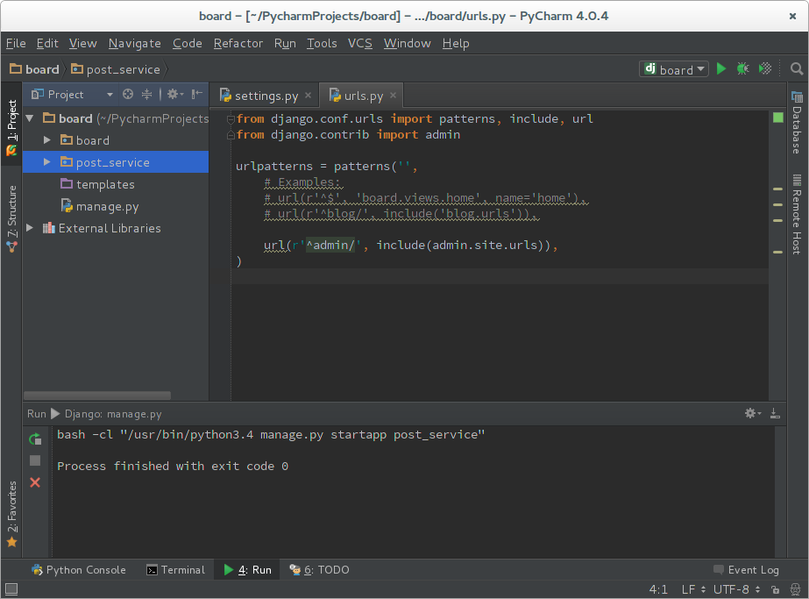Fold first import line marker
Screen dimensions: 809x599
coord(231,119)
